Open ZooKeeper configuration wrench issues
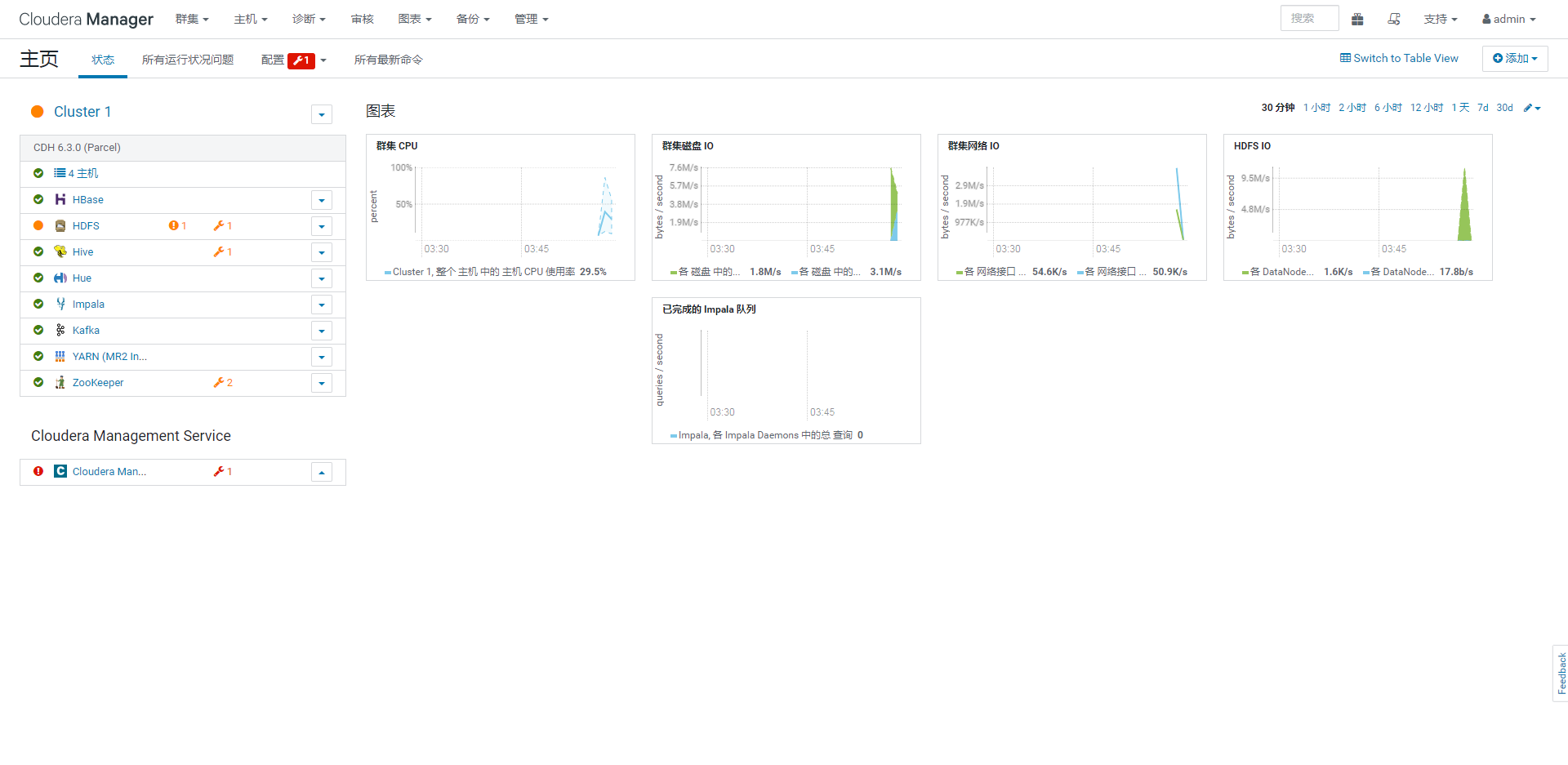This screenshot has width=1568, height=765. point(223,382)
